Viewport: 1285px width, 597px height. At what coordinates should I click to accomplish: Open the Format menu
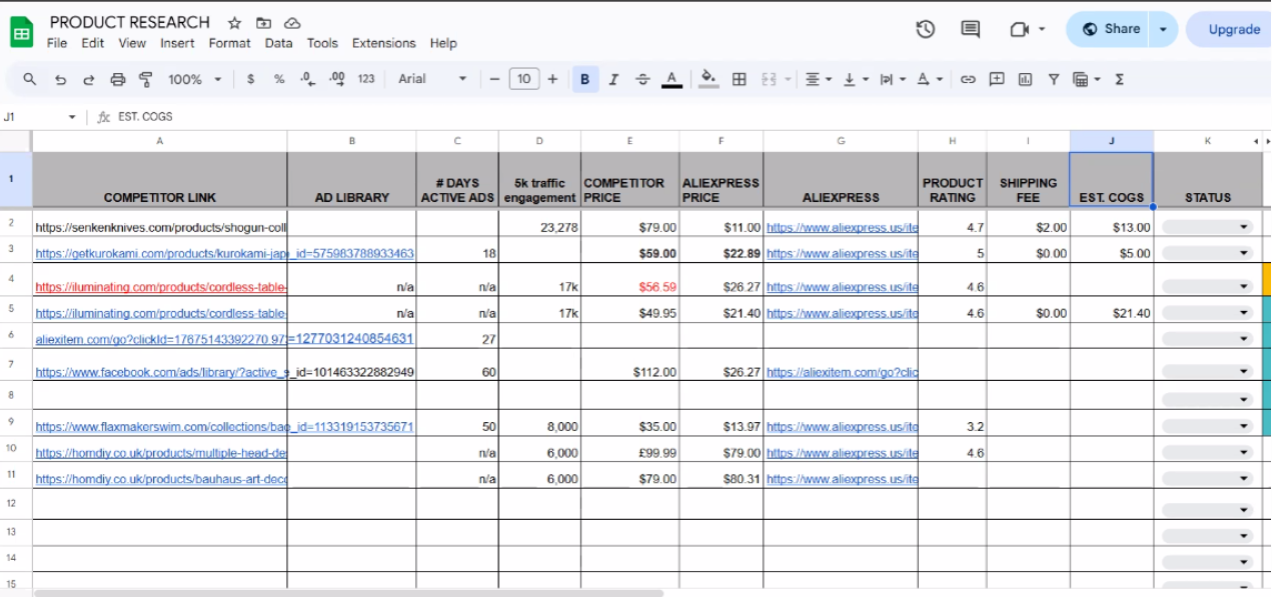230,43
